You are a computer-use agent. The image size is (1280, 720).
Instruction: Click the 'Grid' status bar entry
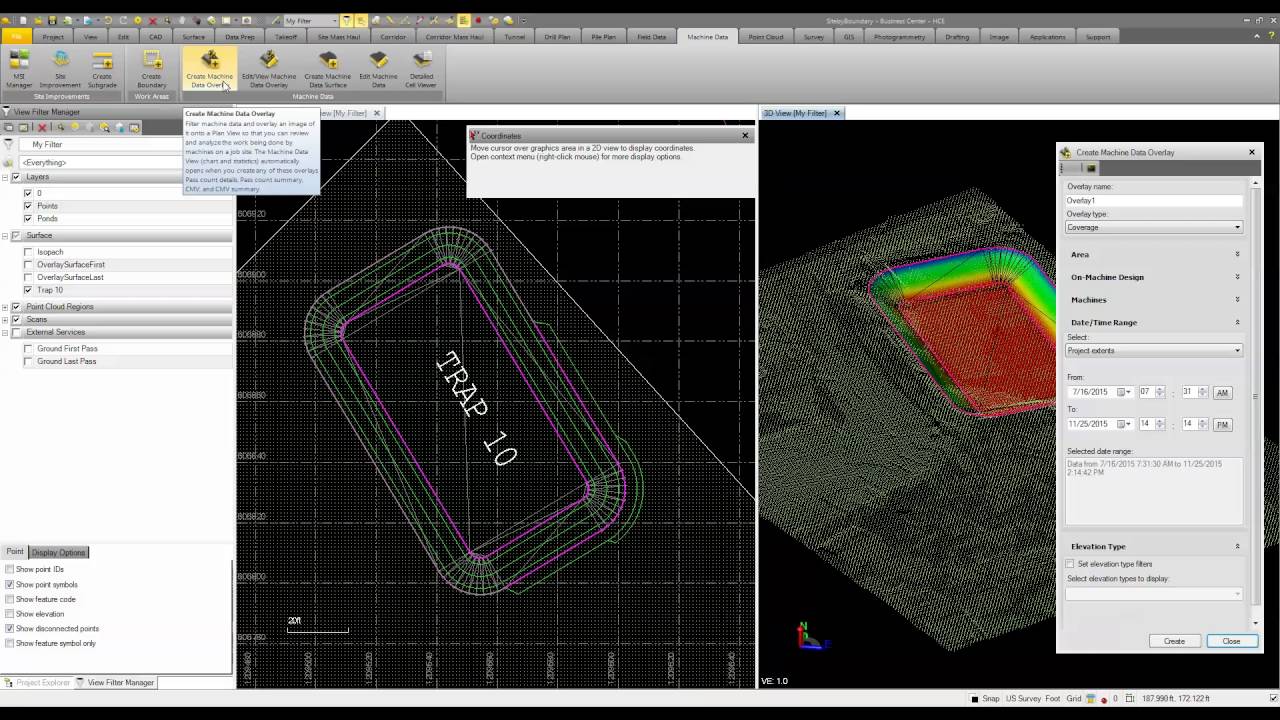1073,699
